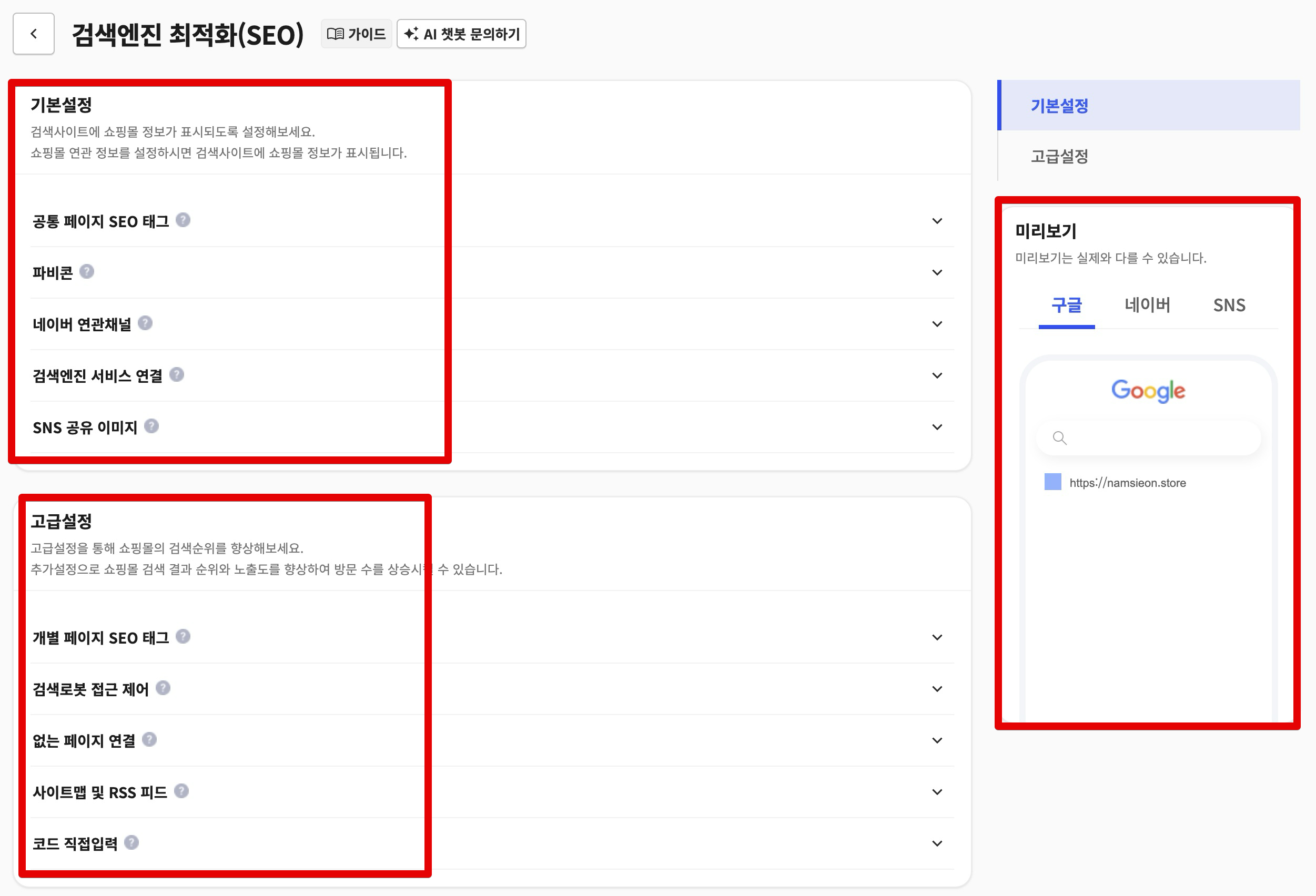Expand the 공통 페이지 SEO 태그 section chevron
The width and height of the screenshot is (1316, 896).
tap(937, 221)
